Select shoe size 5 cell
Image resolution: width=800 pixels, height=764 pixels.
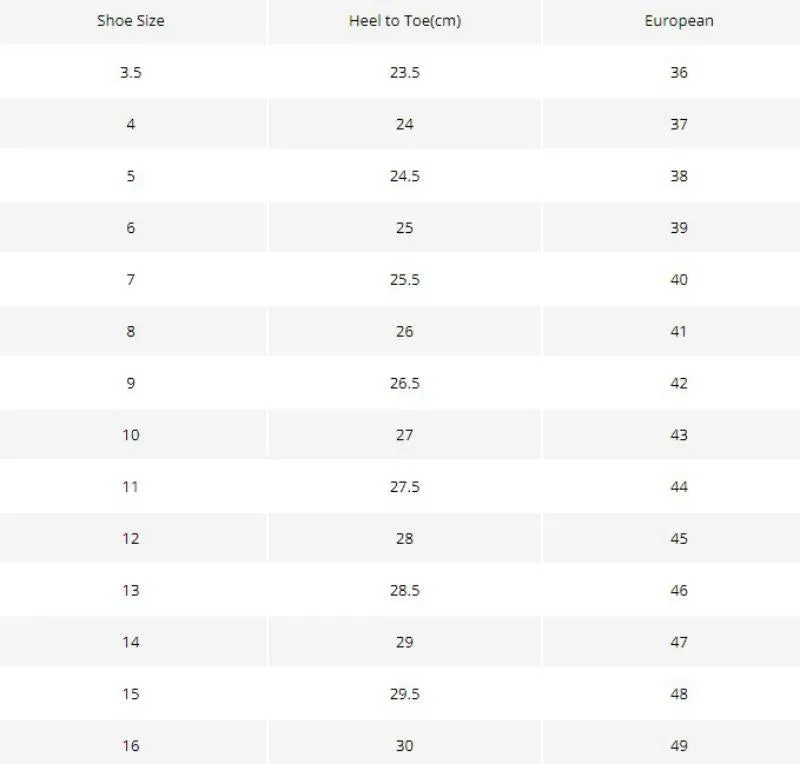click(x=131, y=176)
